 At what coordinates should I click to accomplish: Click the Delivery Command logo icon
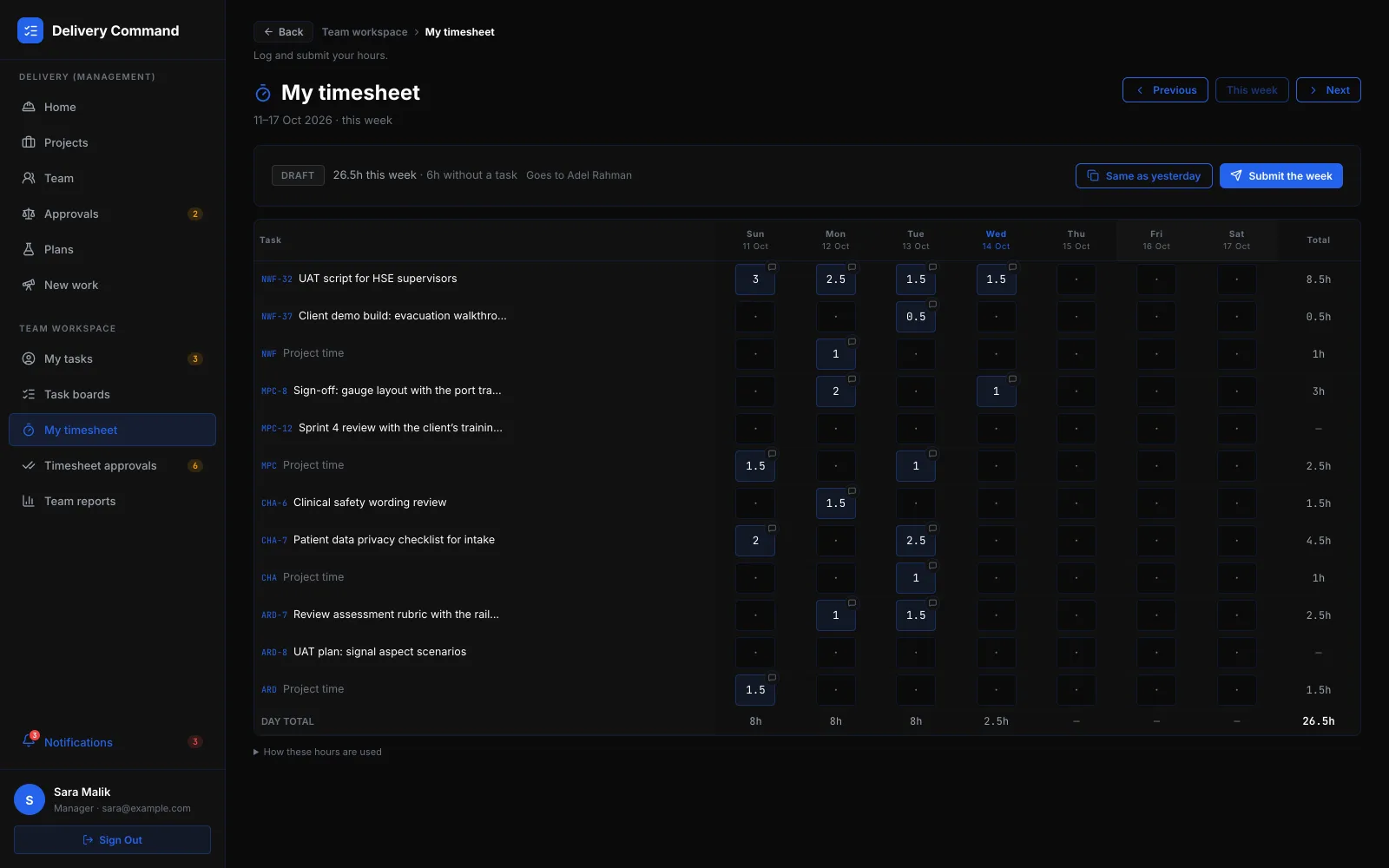pos(30,30)
